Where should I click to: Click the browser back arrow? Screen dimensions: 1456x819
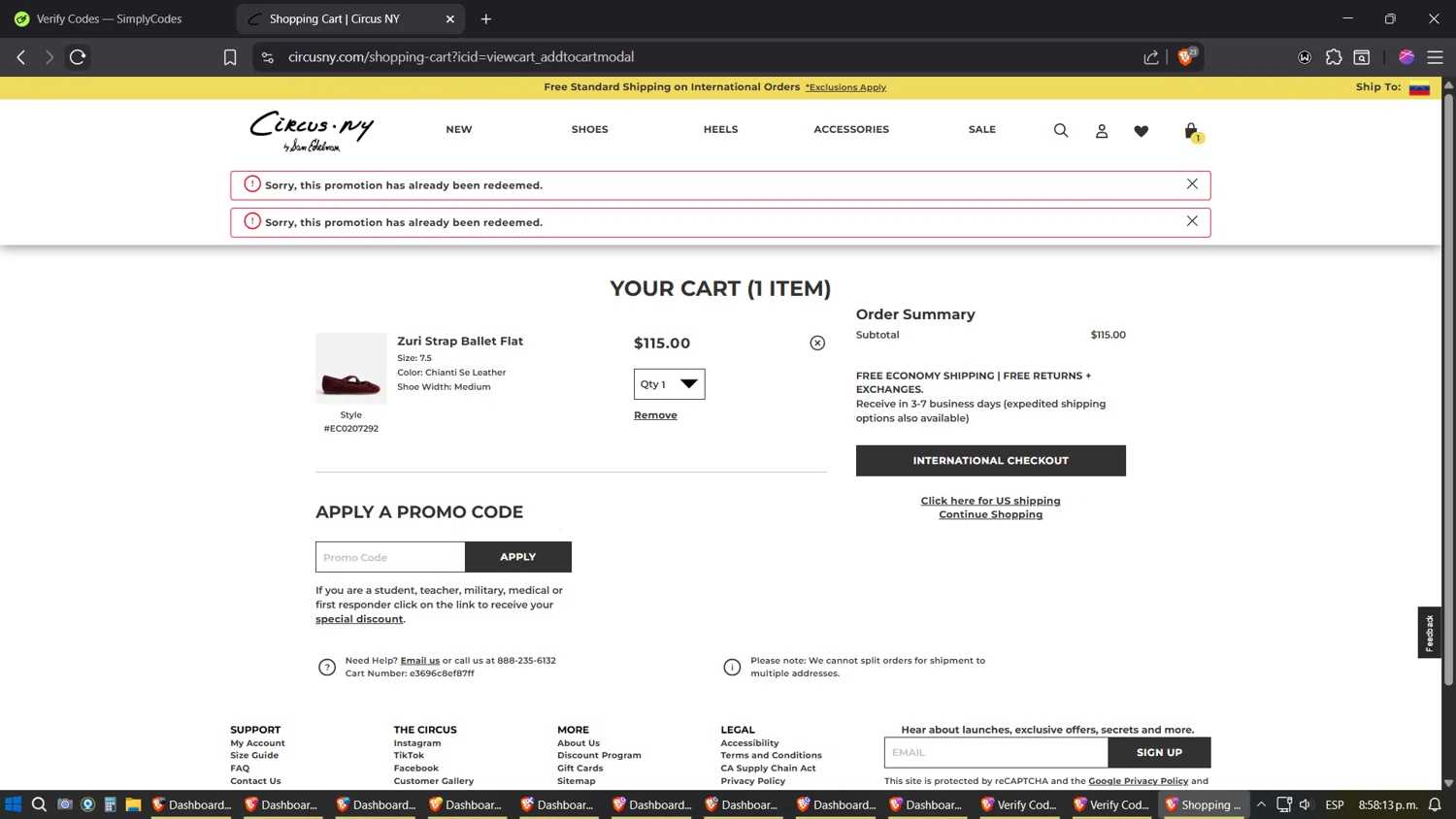point(21,57)
